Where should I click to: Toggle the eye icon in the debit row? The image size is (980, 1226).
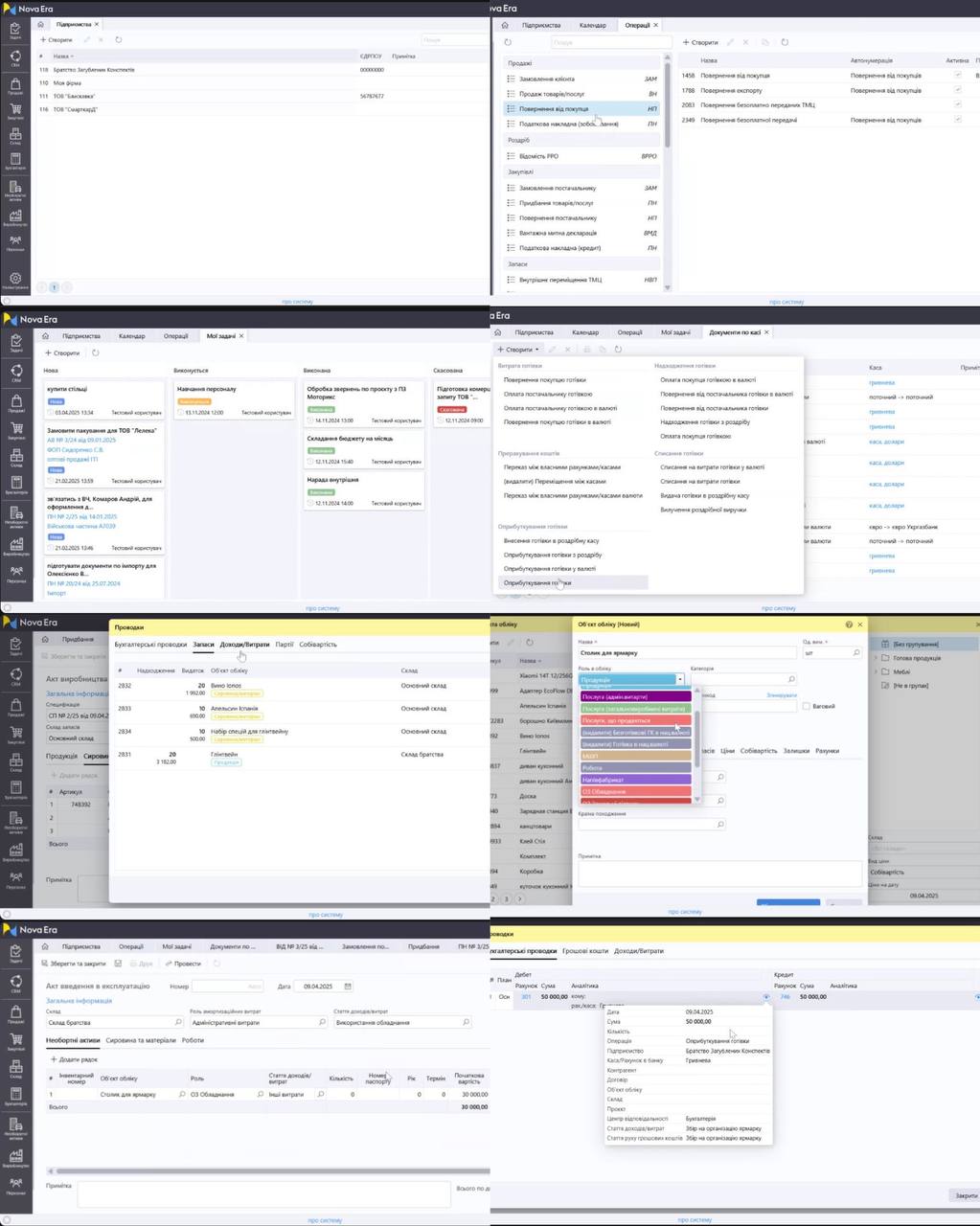766,997
